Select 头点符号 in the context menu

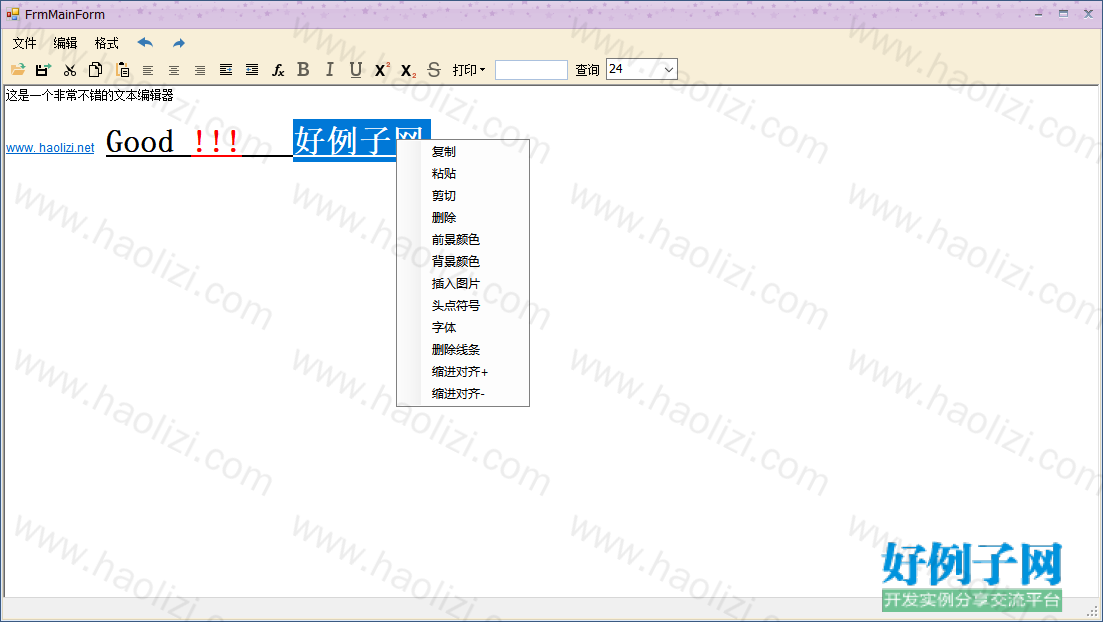click(x=463, y=305)
